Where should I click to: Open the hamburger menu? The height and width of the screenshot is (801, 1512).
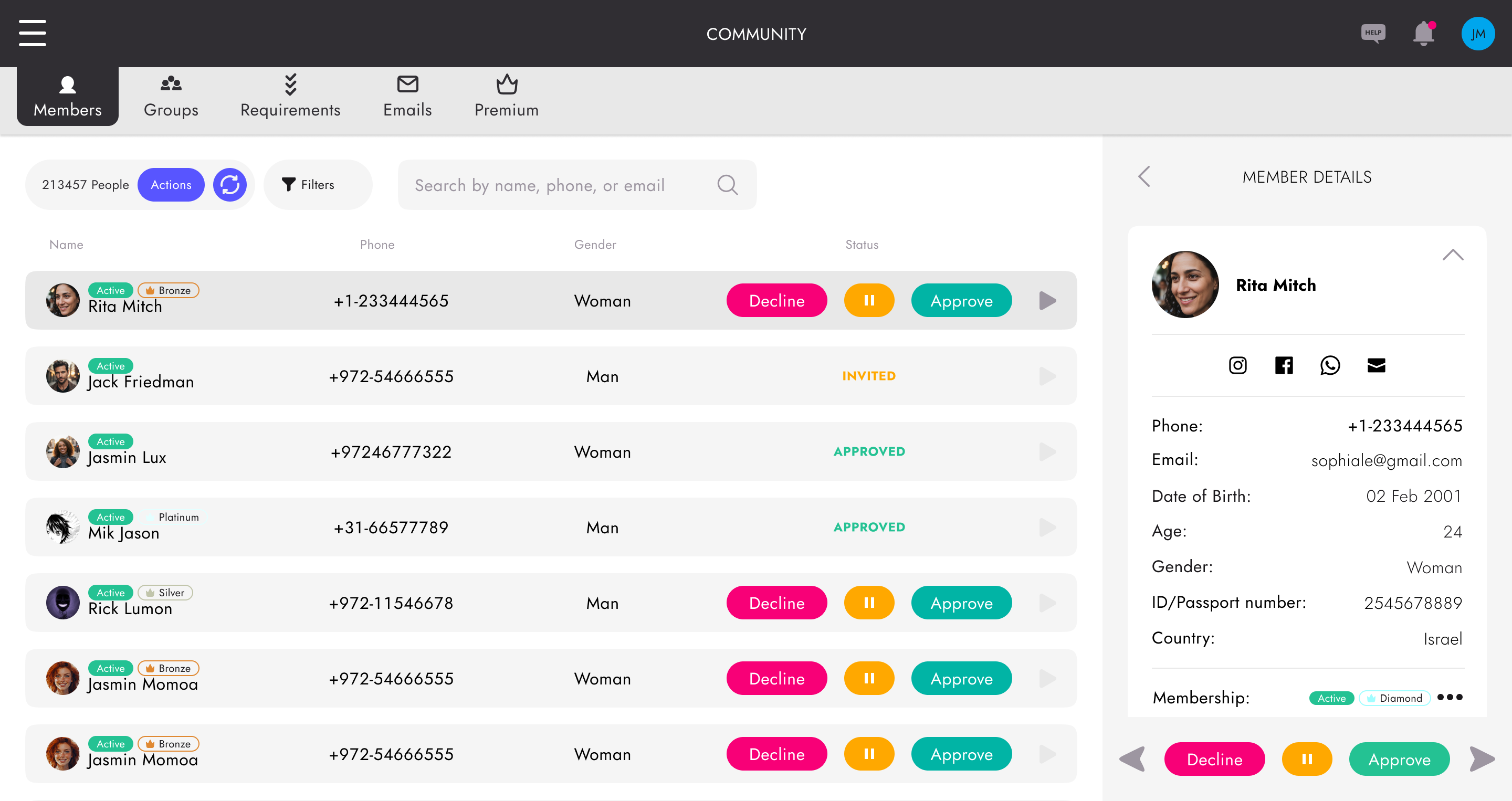coord(32,33)
